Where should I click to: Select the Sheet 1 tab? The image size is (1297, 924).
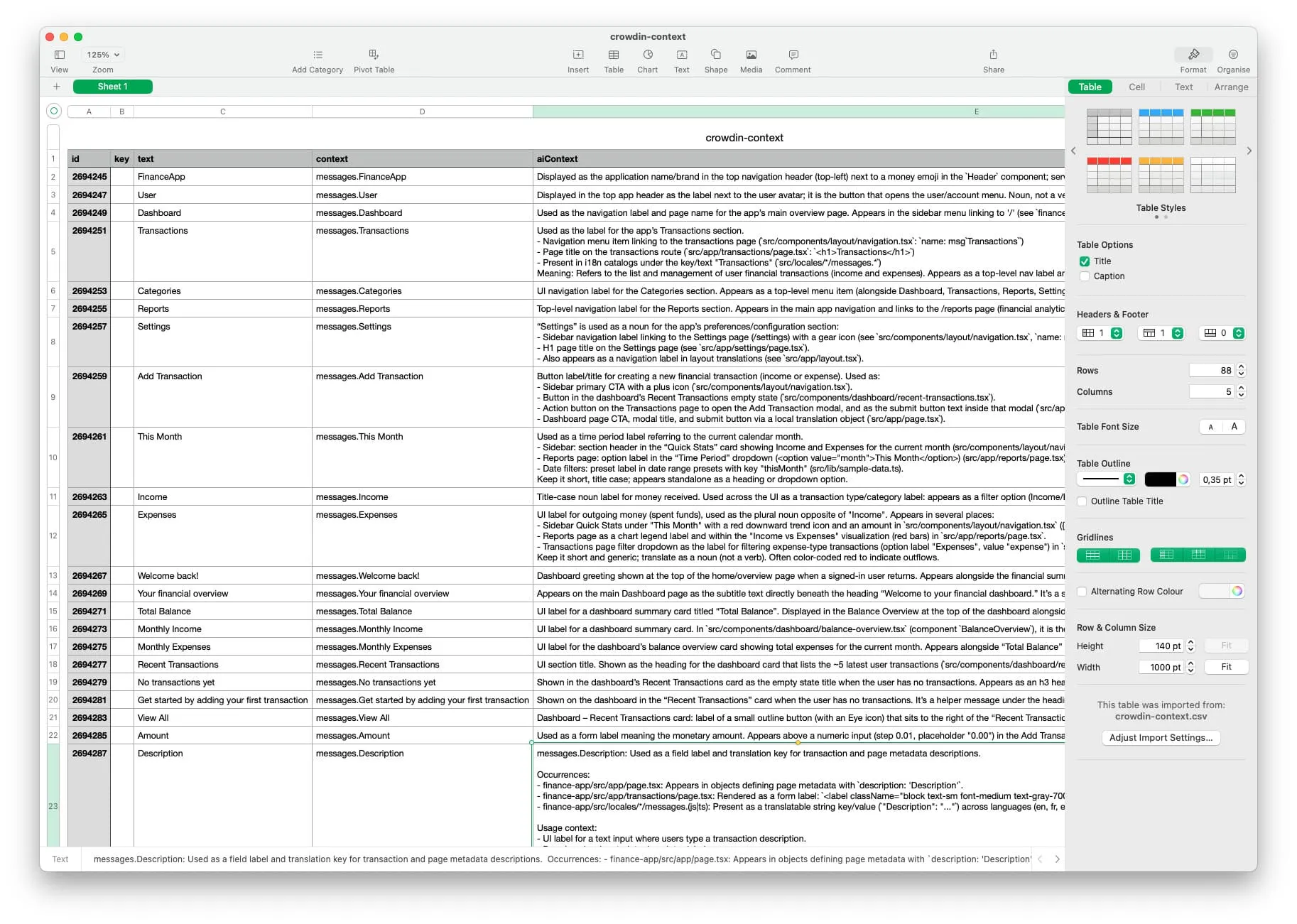click(112, 86)
